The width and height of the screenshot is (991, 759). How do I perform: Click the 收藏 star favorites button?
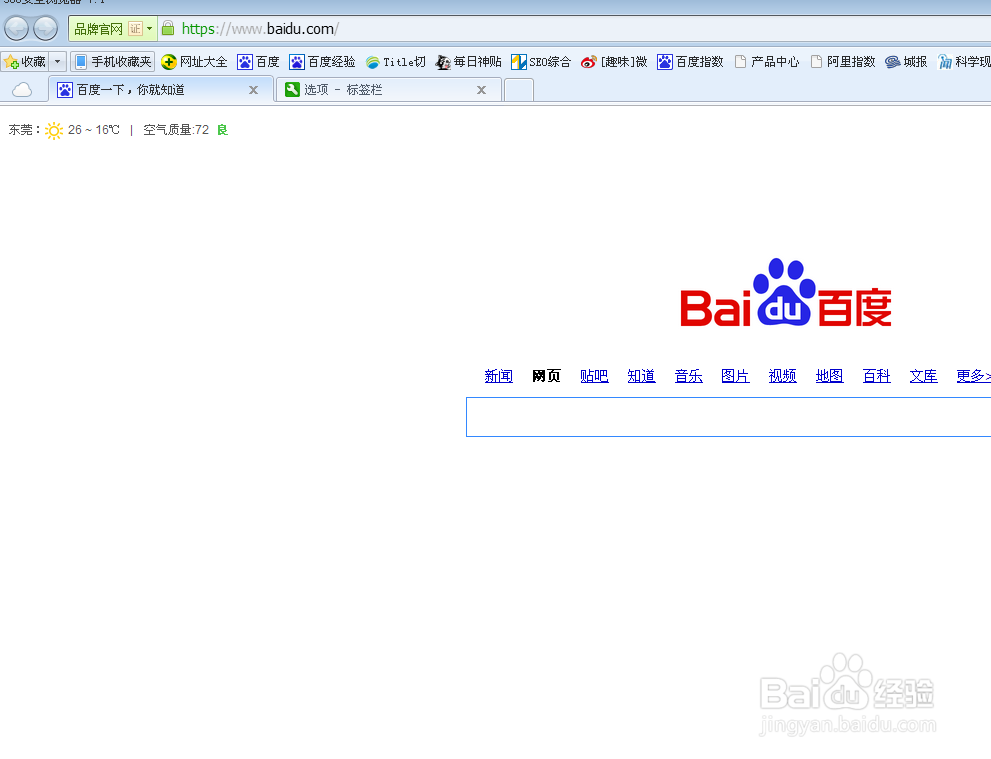[25, 61]
